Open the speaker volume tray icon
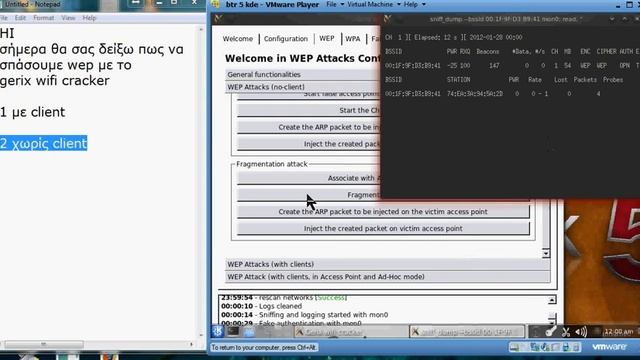640x360 pixels. [581, 331]
